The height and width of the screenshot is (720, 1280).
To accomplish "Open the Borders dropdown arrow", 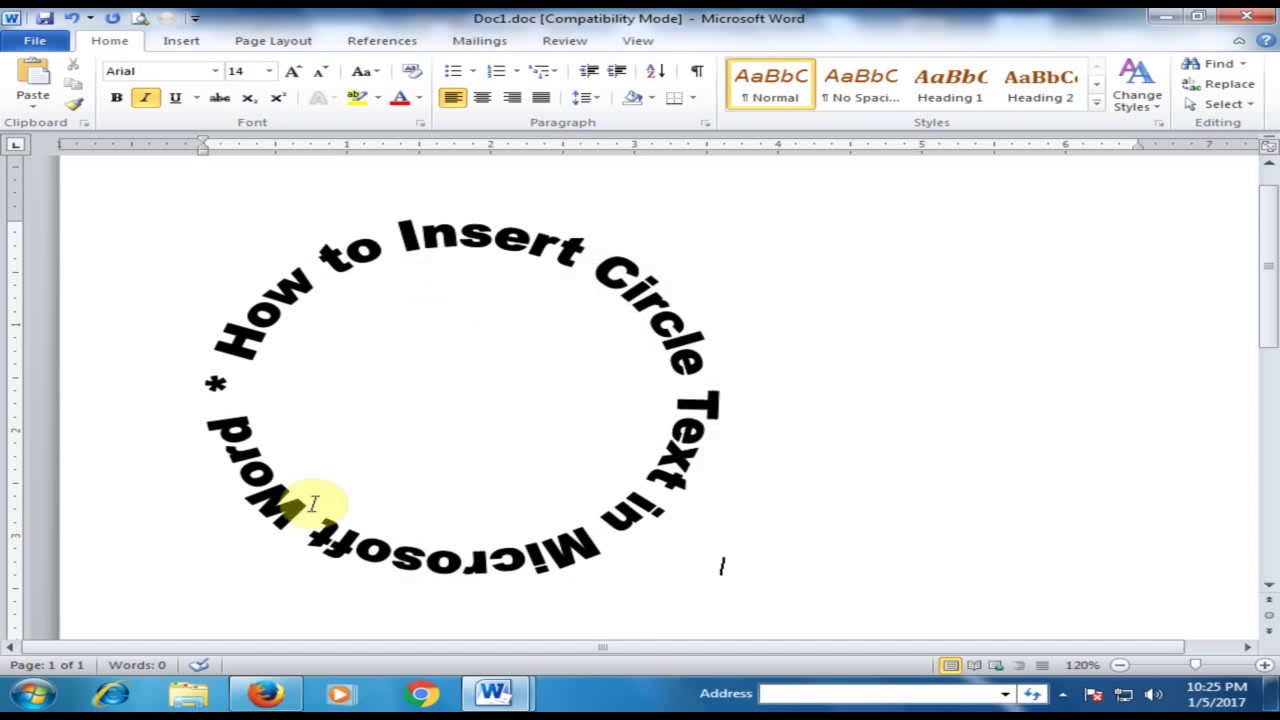I will [693, 98].
